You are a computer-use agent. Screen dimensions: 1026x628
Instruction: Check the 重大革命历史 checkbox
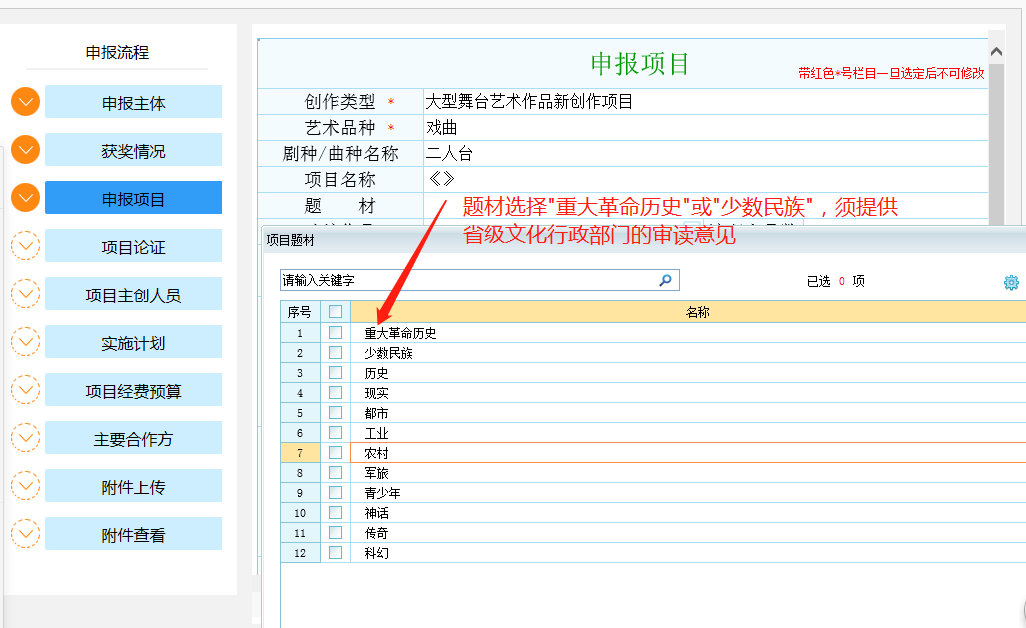(x=336, y=333)
